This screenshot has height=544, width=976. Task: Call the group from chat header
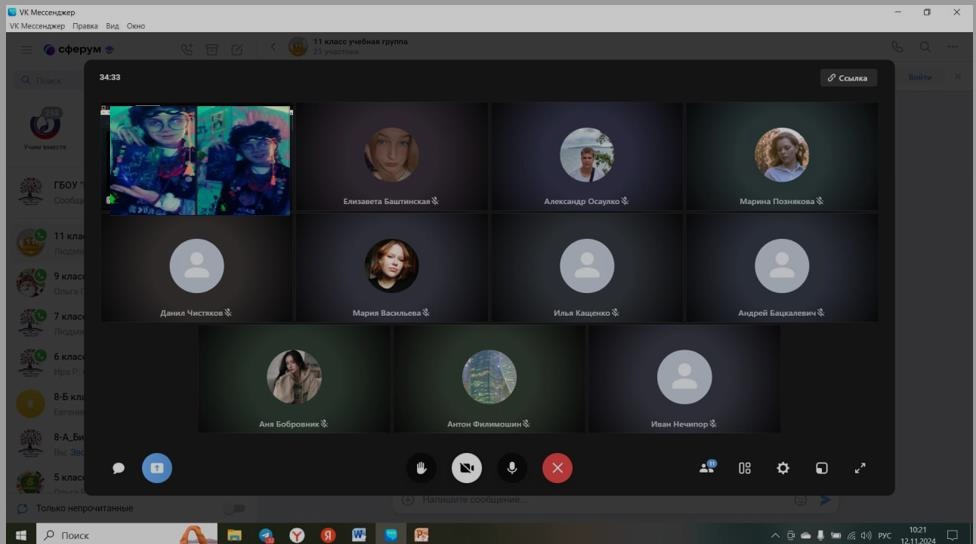click(897, 47)
